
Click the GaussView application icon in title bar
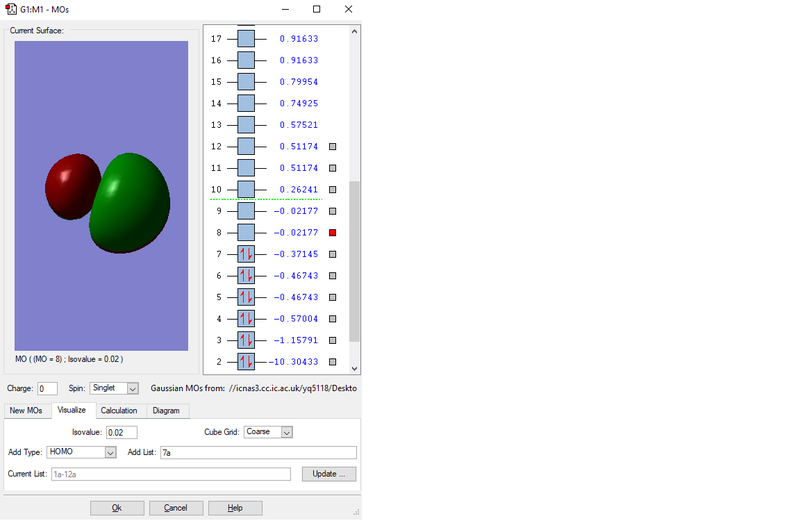(11, 9)
